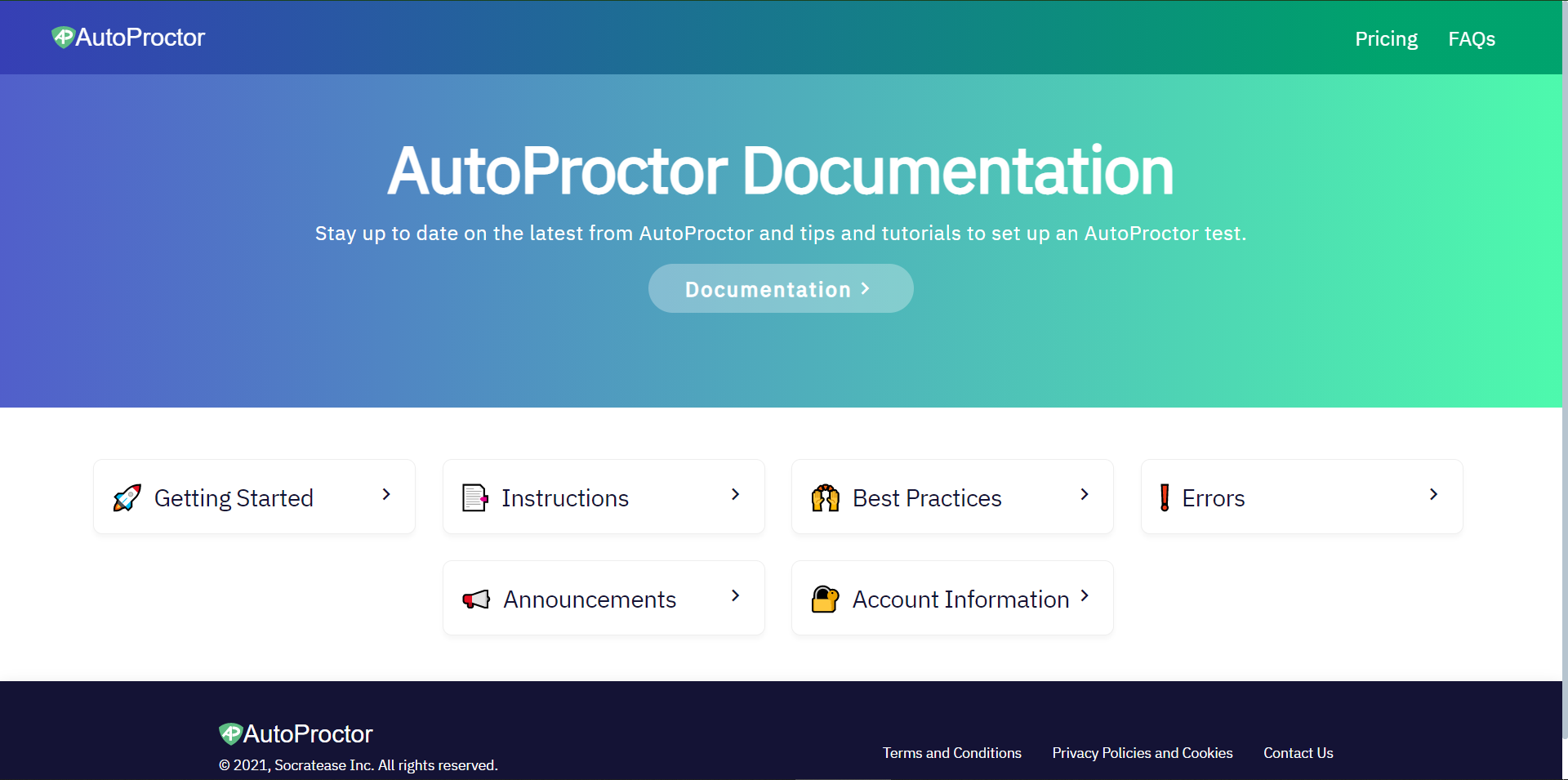The height and width of the screenshot is (780, 1568).
Task: Click the rocket icon beside Getting Started
Action: (127, 497)
